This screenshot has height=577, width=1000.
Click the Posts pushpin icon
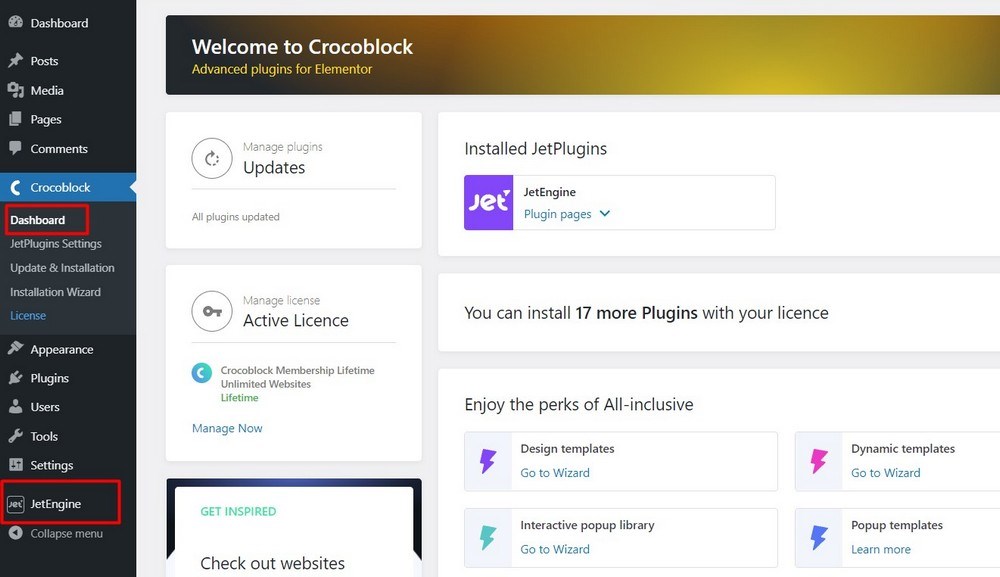pos(15,61)
